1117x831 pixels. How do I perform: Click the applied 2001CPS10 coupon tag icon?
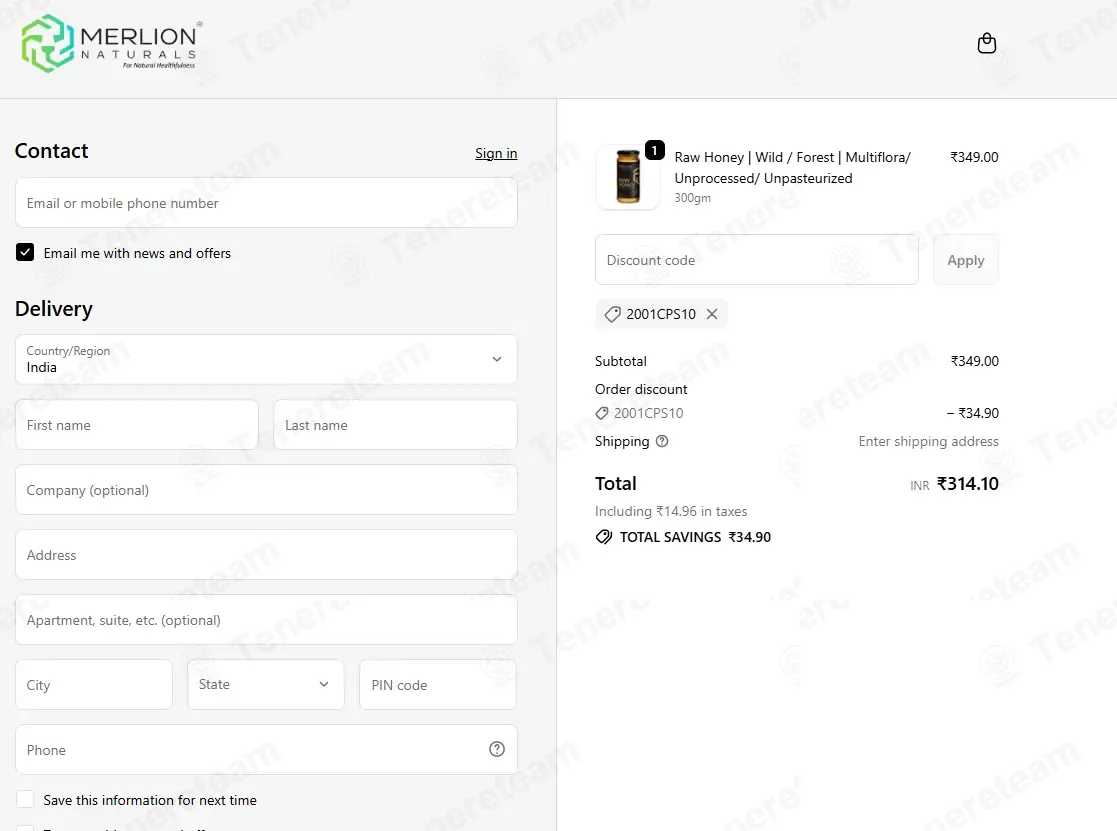click(612, 314)
